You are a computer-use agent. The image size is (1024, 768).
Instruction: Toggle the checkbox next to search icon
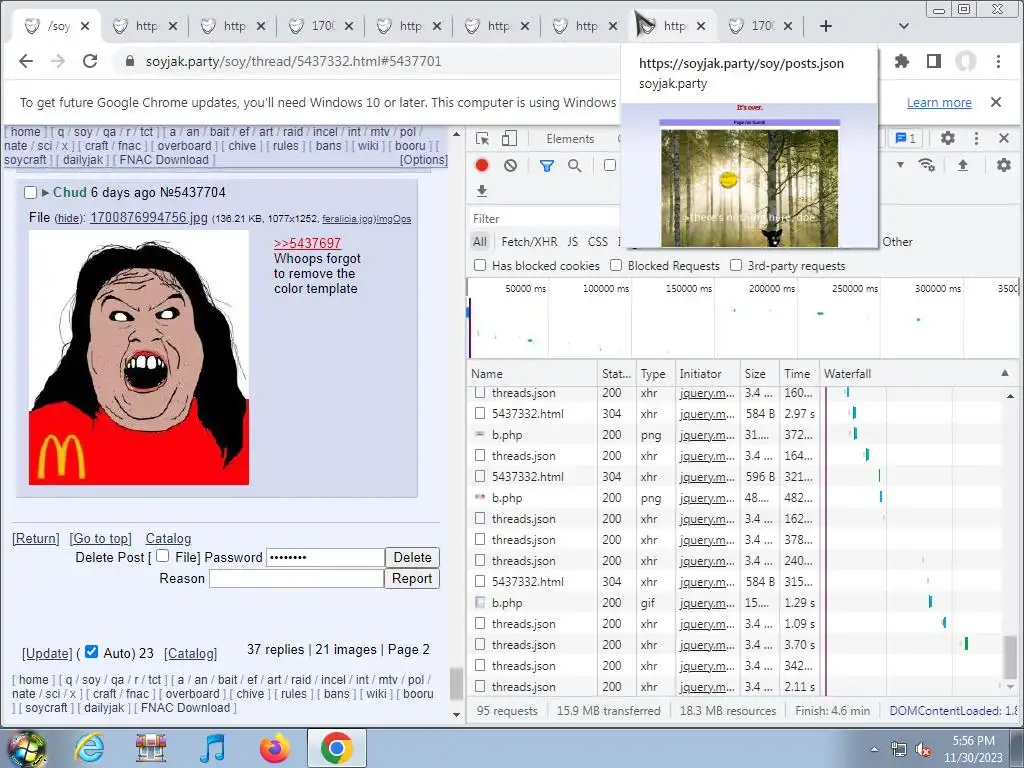610,165
